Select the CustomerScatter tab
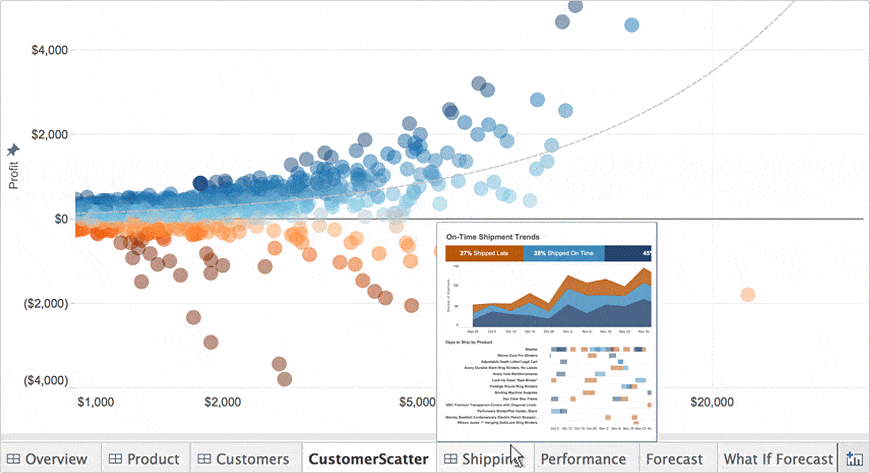The height and width of the screenshot is (473, 870). (368, 459)
